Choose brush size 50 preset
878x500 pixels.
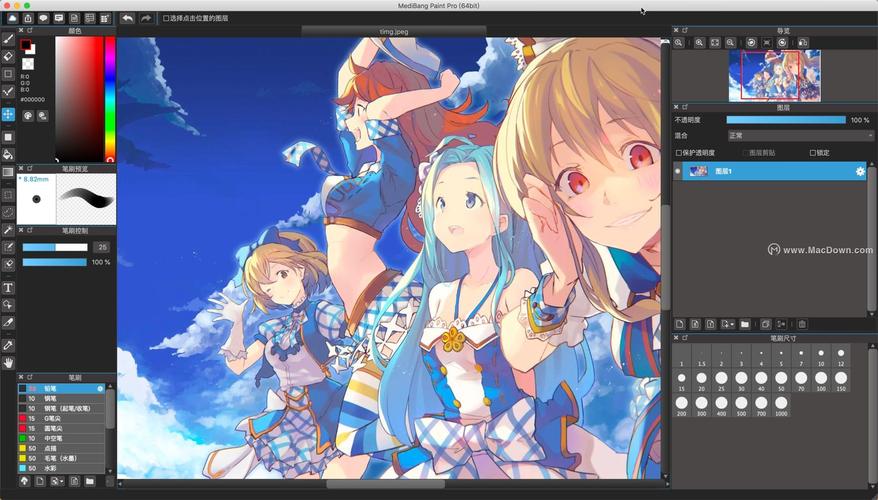point(781,381)
